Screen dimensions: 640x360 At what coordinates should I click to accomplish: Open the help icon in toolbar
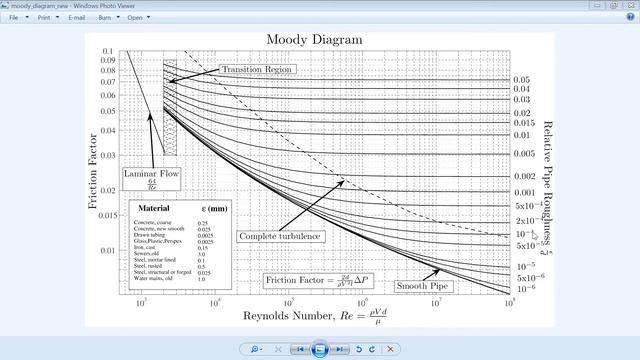[x=631, y=17]
